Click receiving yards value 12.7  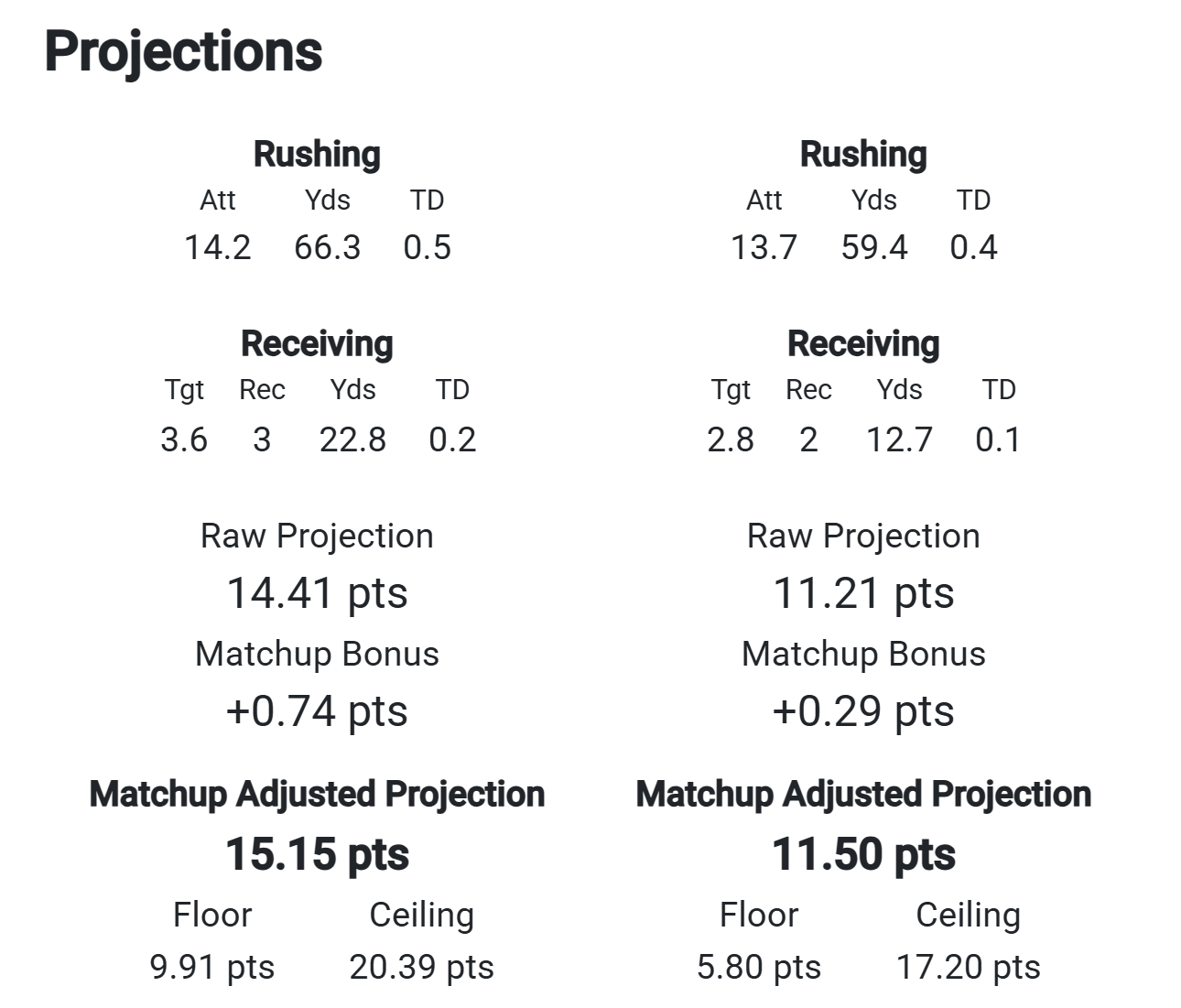(900, 439)
